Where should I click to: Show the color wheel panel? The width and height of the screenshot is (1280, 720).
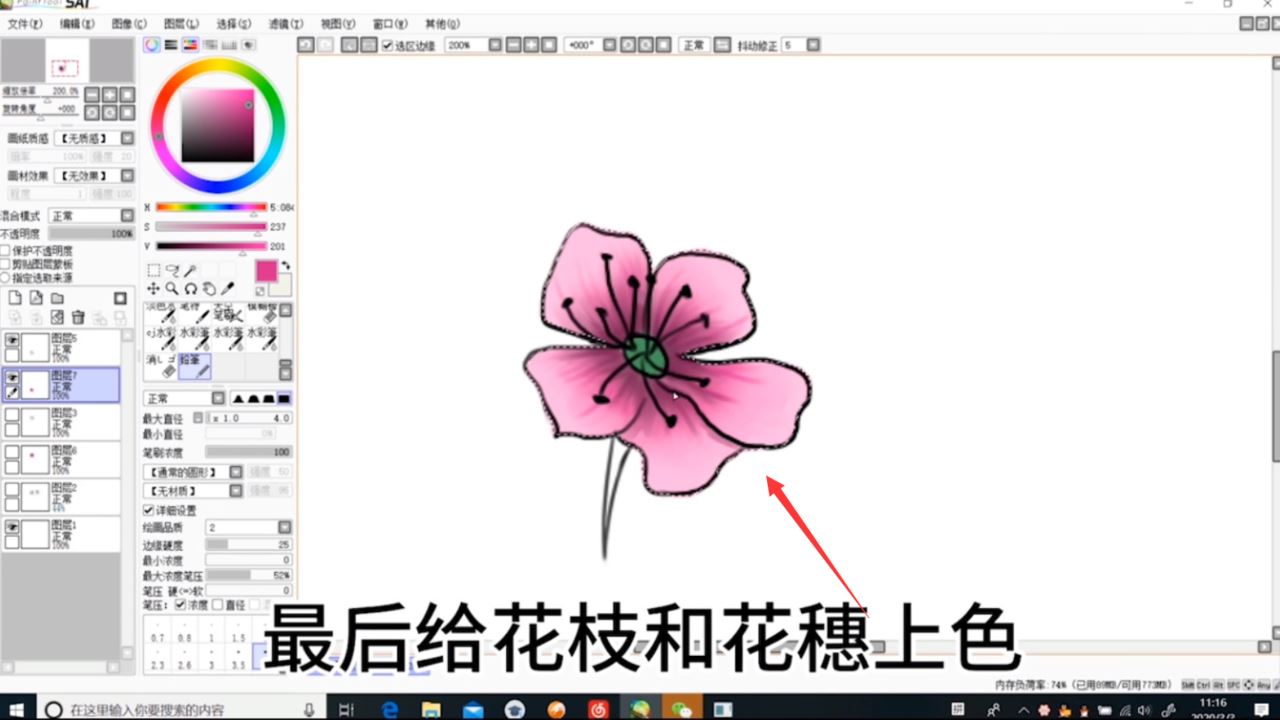[x=152, y=44]
